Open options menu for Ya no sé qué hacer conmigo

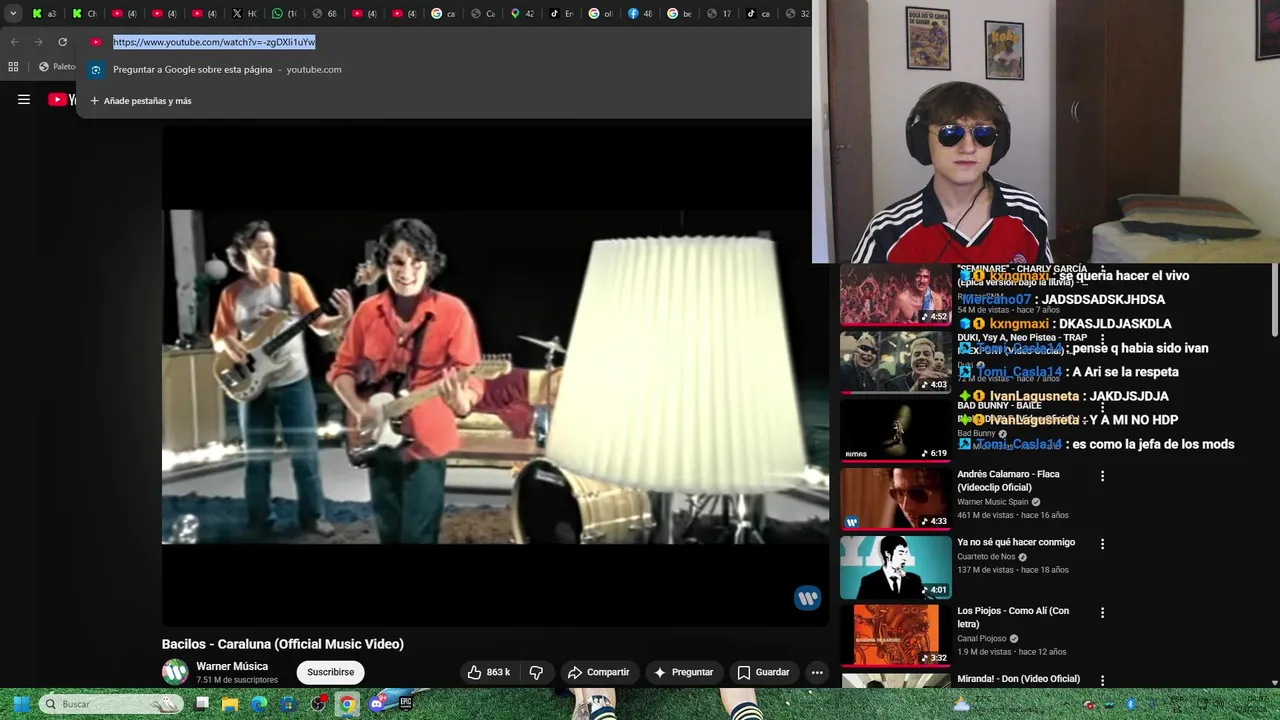1102,544
